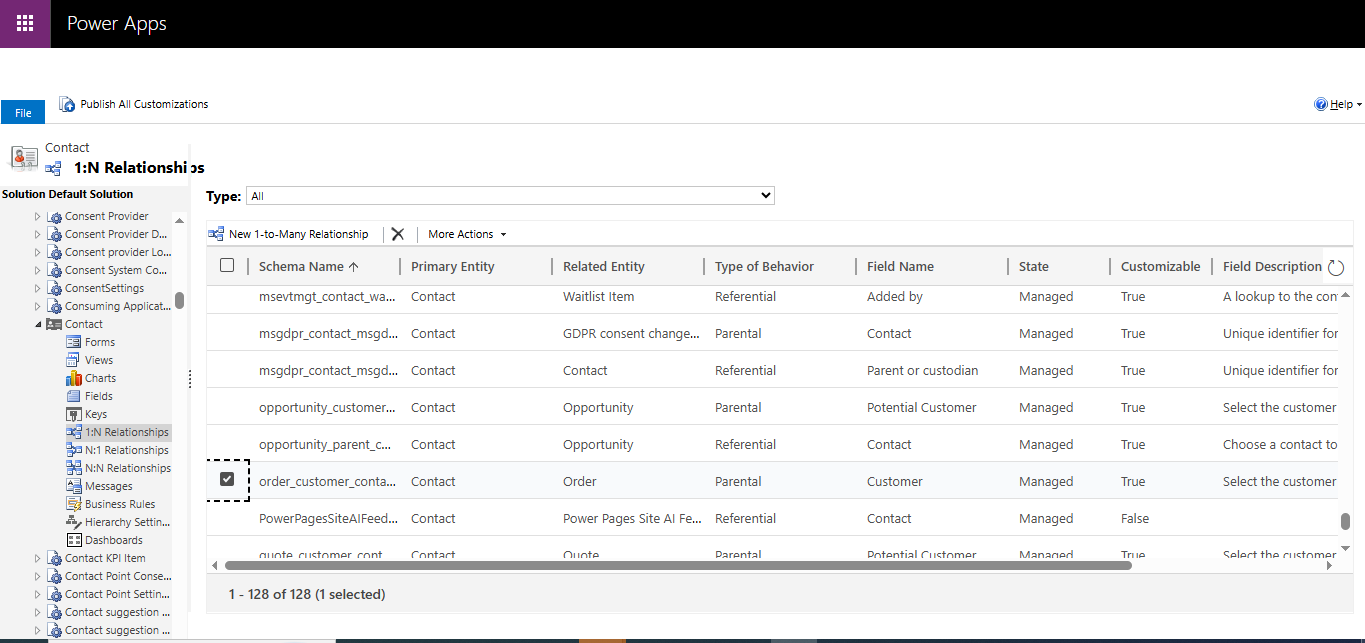Sort by Related Entity column header
This screenshot has height=643, width=1365.
coord(604,267)
